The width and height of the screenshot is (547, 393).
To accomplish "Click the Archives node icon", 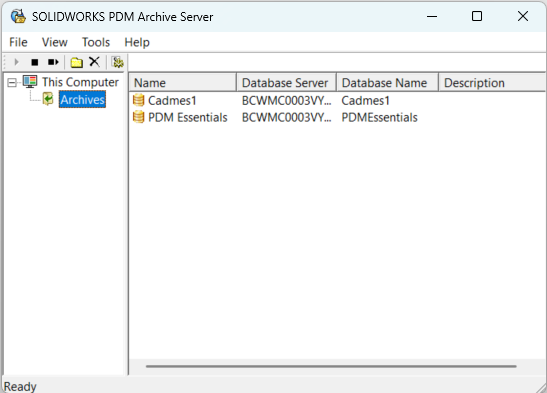I will tap(48, 99).
